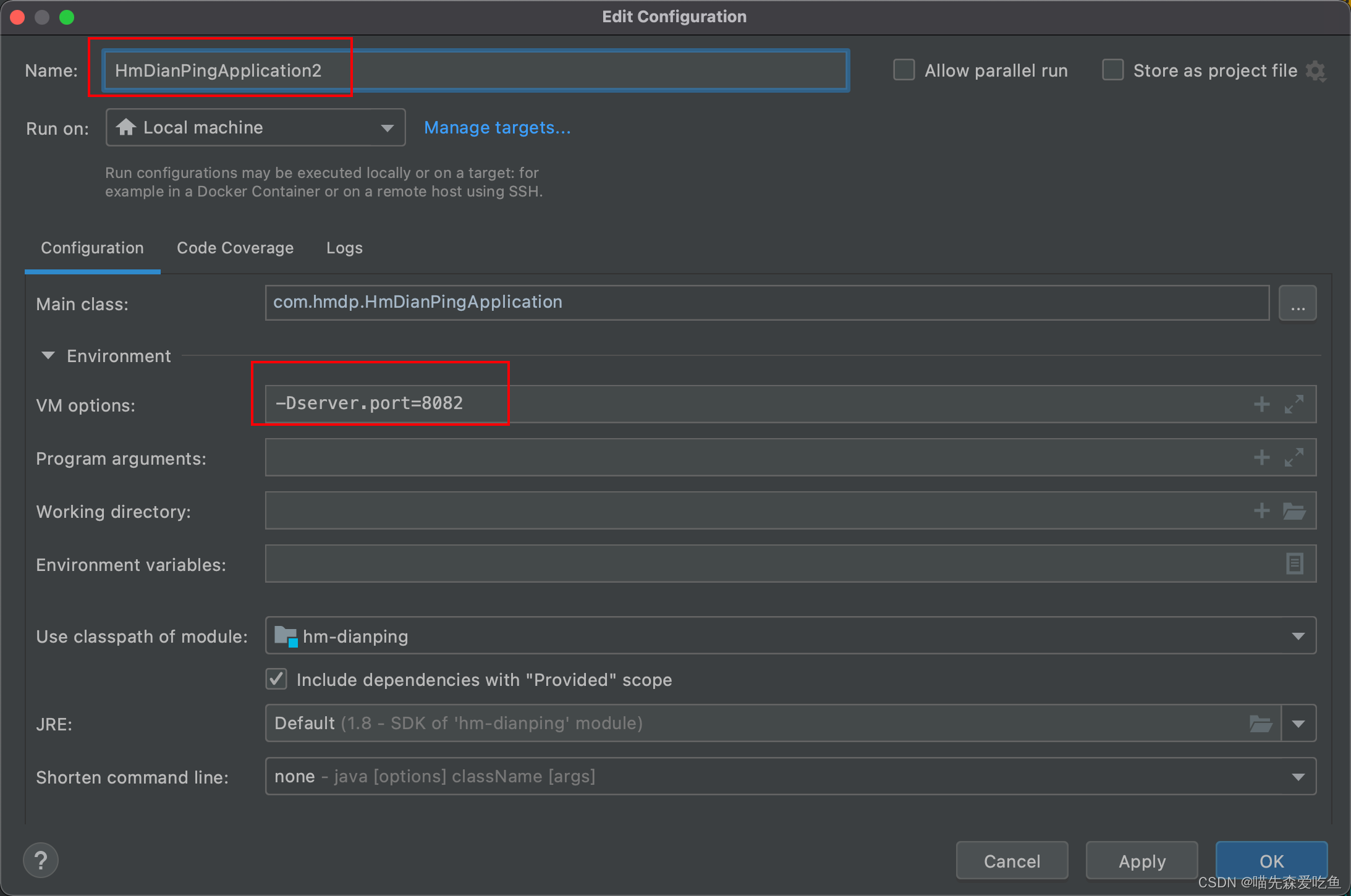Click the Cancel button
The image size is (1351, 896).
(x=1012, y=860)
